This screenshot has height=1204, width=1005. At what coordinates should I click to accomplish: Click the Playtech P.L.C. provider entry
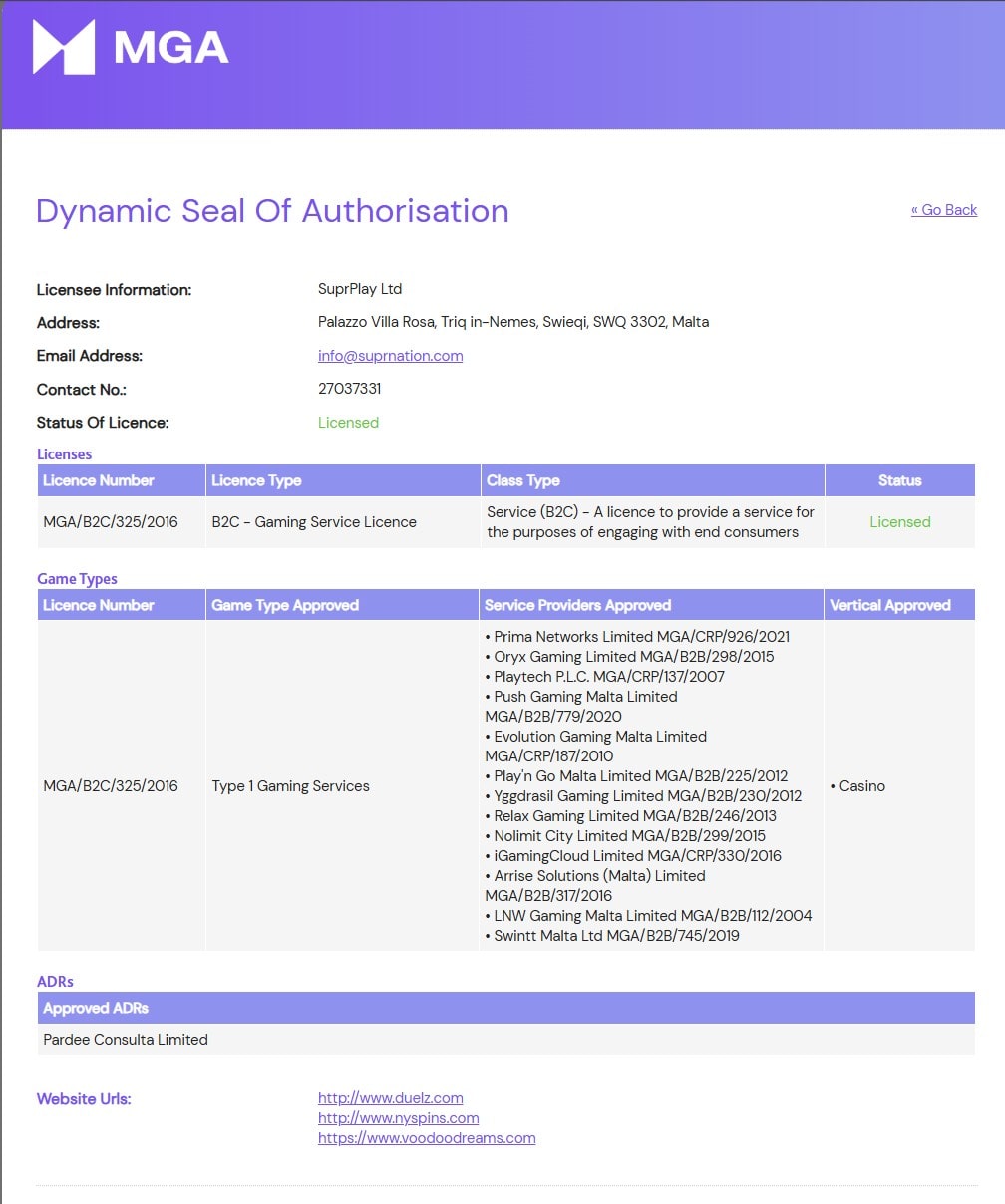(x=605, y=676)
